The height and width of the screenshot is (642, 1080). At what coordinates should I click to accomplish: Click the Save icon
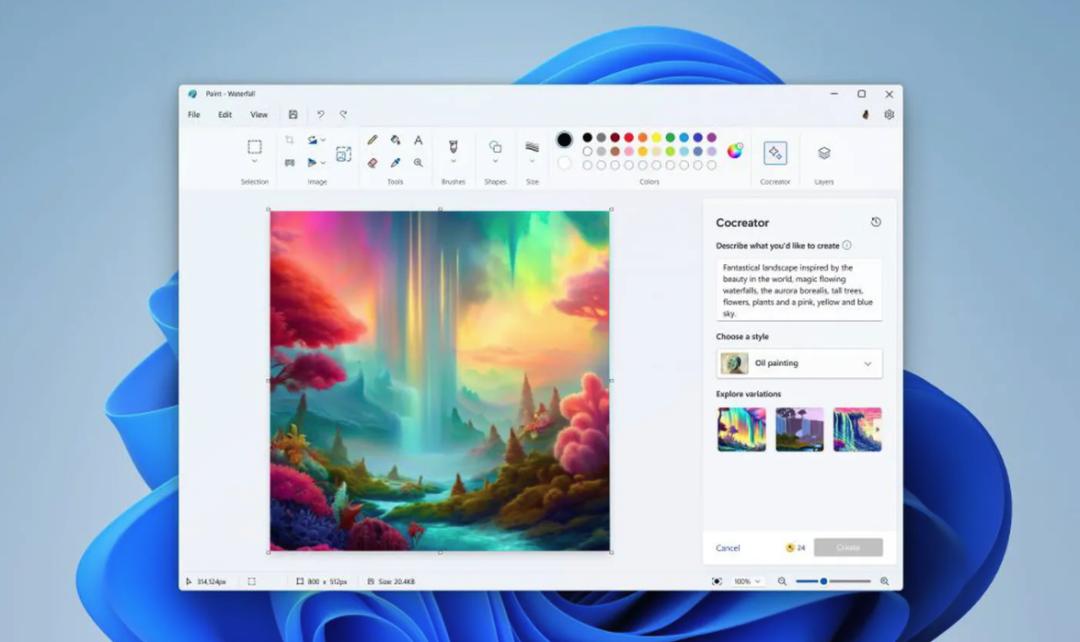293,114
